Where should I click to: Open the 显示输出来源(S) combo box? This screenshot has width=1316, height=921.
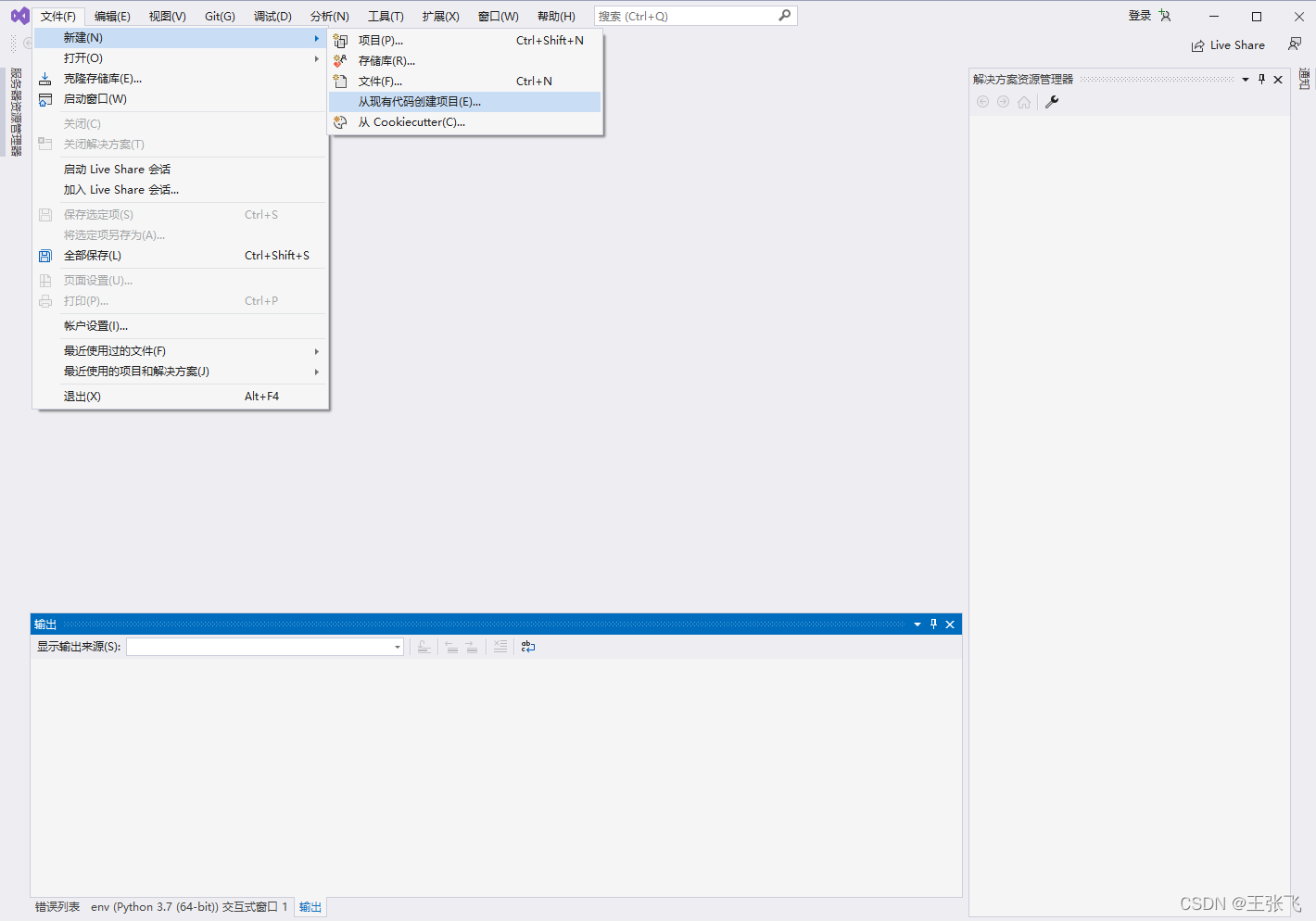coord(265,647)
